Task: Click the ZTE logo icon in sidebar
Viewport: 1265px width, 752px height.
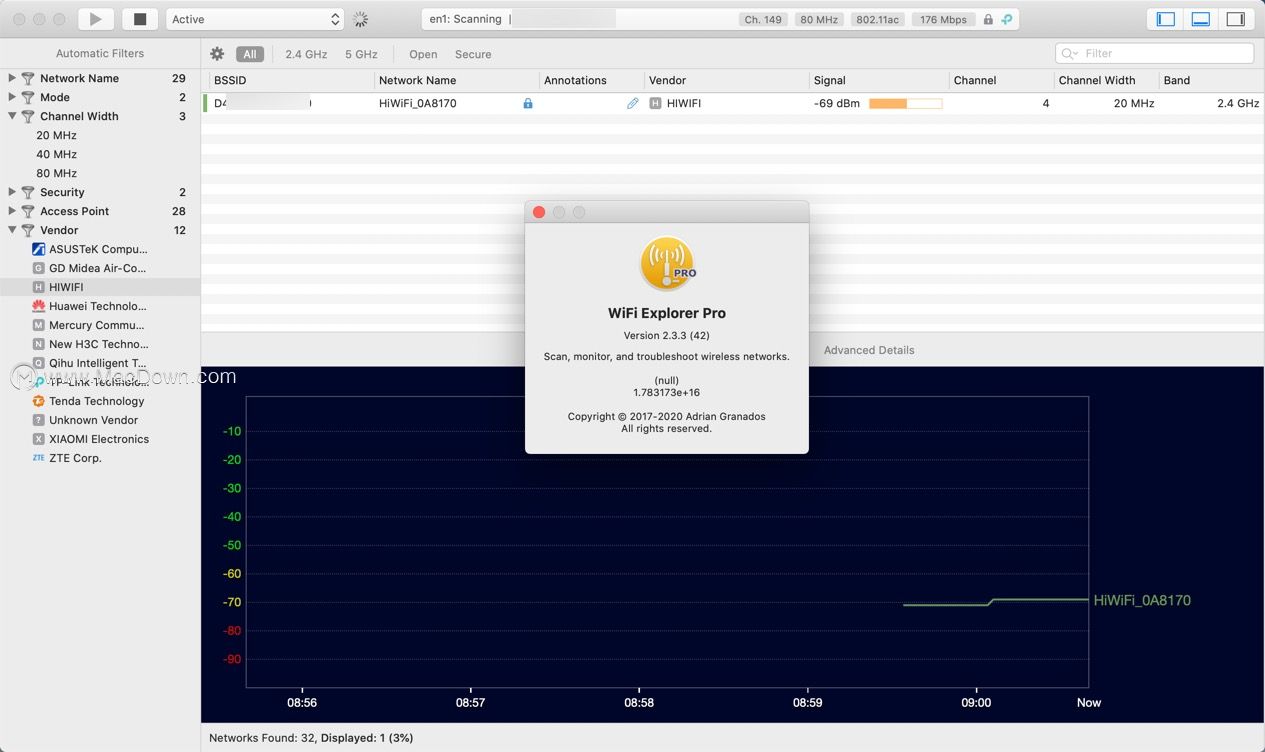Action: coord(39,458)
